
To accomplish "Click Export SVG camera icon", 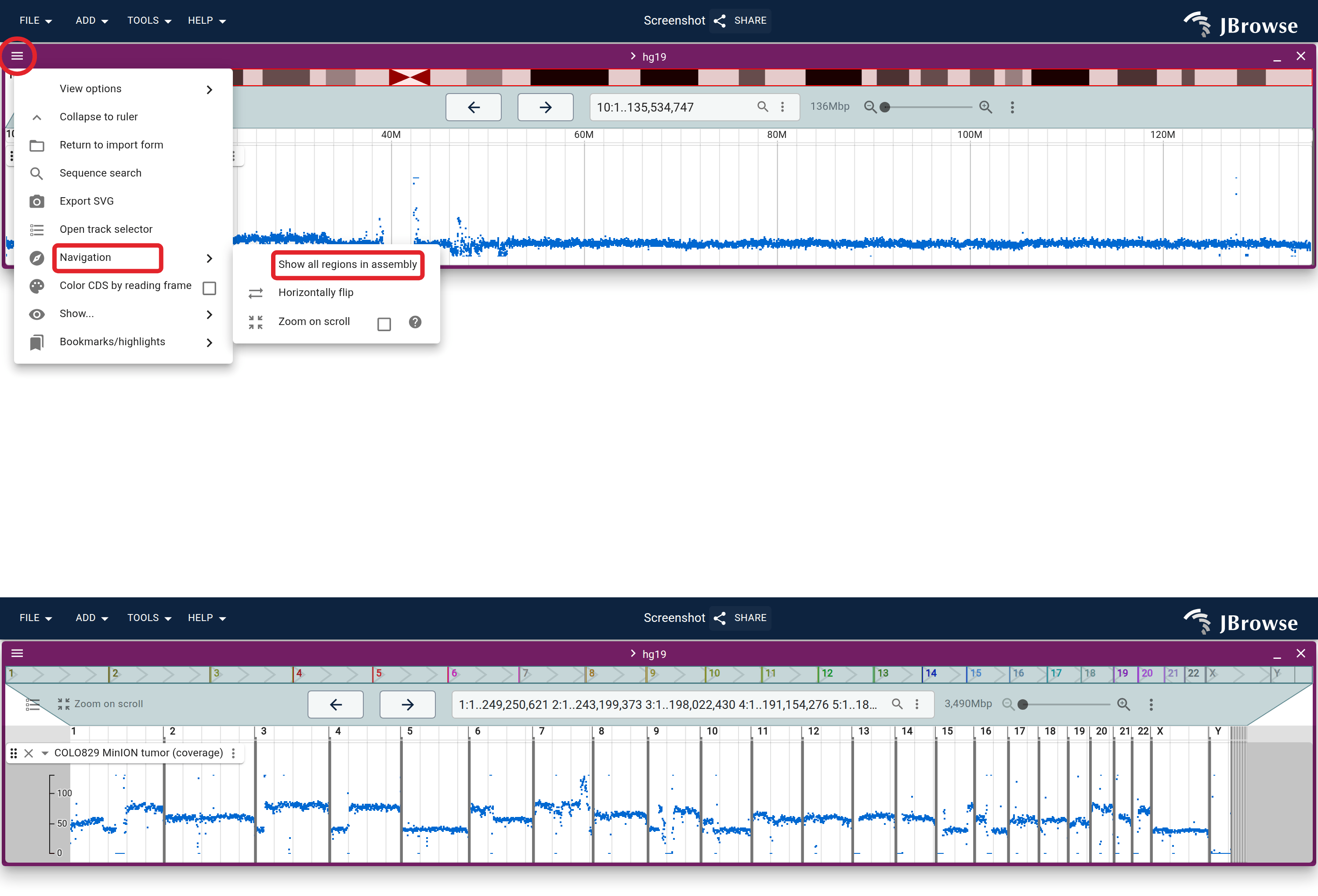I will [x=37, y=201].
